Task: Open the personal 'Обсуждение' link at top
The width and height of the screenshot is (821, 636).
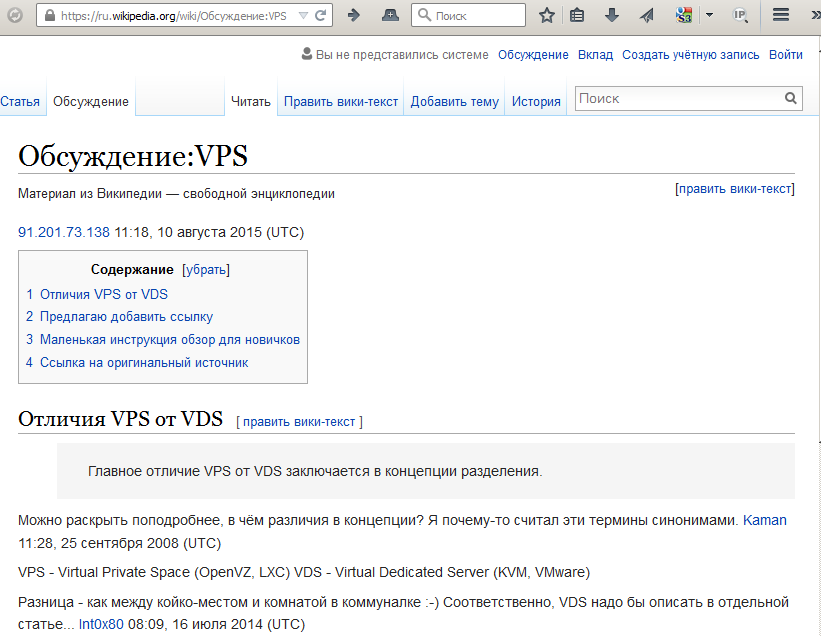Action: coord(533,55)
